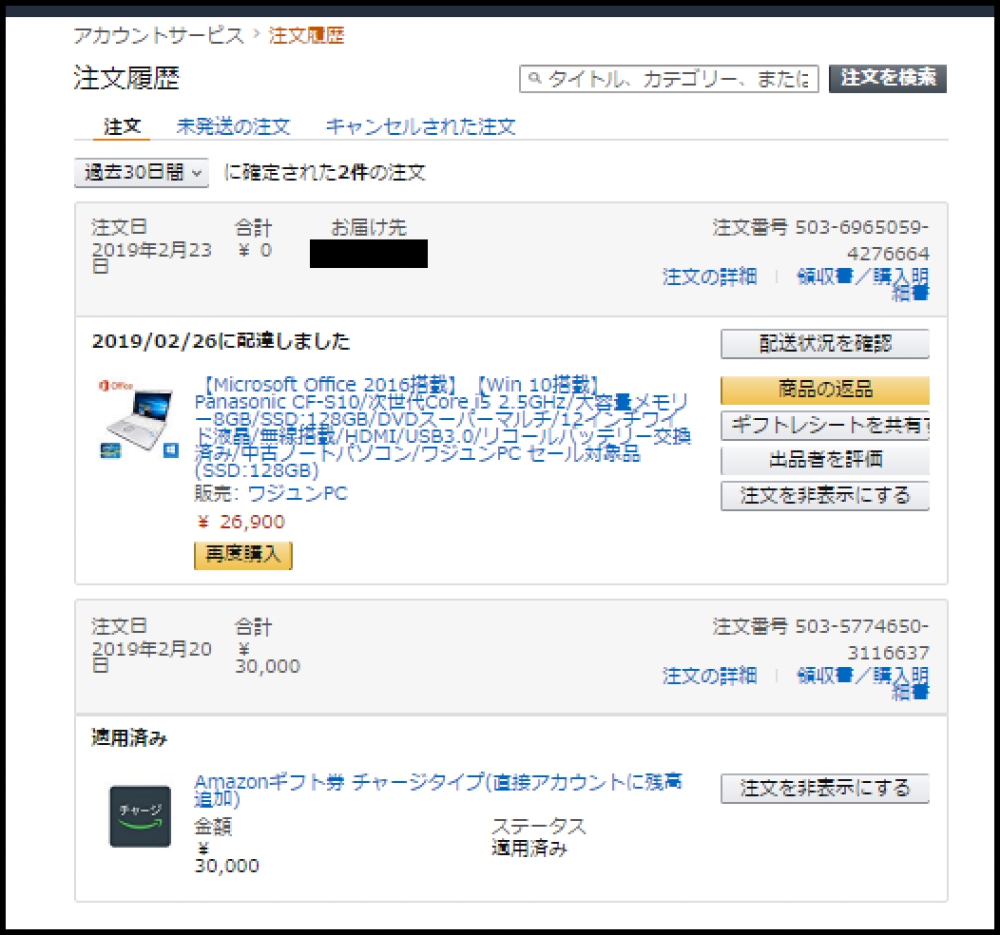Viewport: 1000px width, 935px height.
Task: Click the search magnifier icon in search box
Action: click(534, 78)
